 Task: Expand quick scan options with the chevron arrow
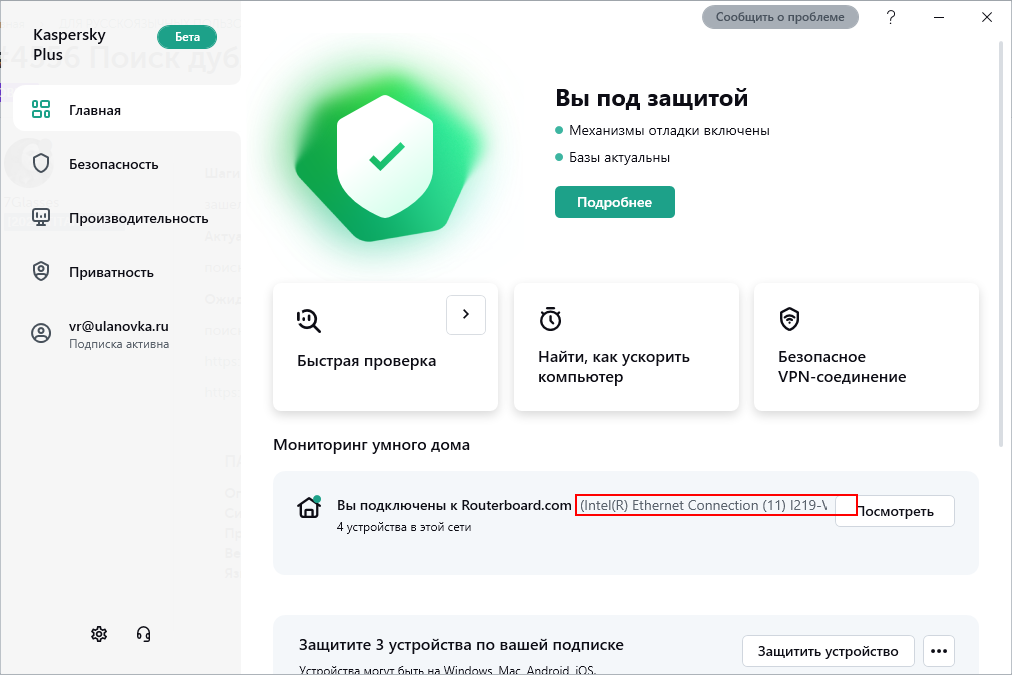[465, 315]
